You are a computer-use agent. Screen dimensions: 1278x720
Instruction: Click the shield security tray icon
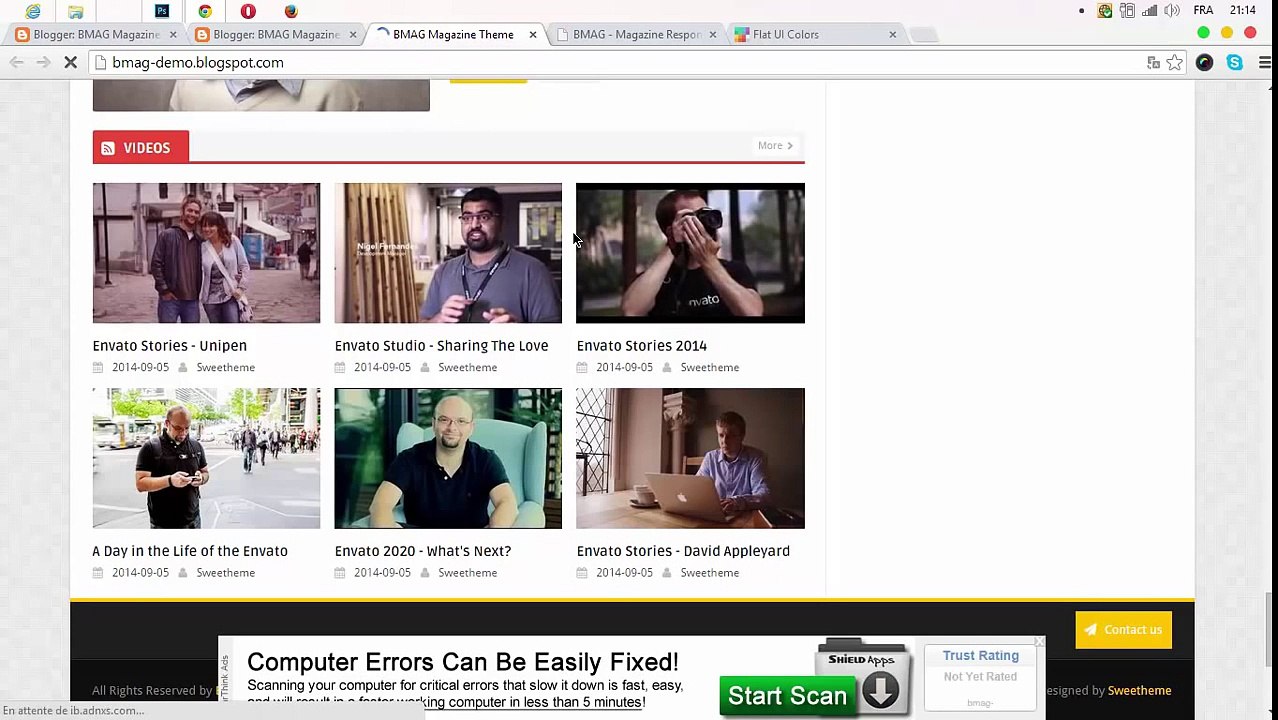(x=1105, y=11)
